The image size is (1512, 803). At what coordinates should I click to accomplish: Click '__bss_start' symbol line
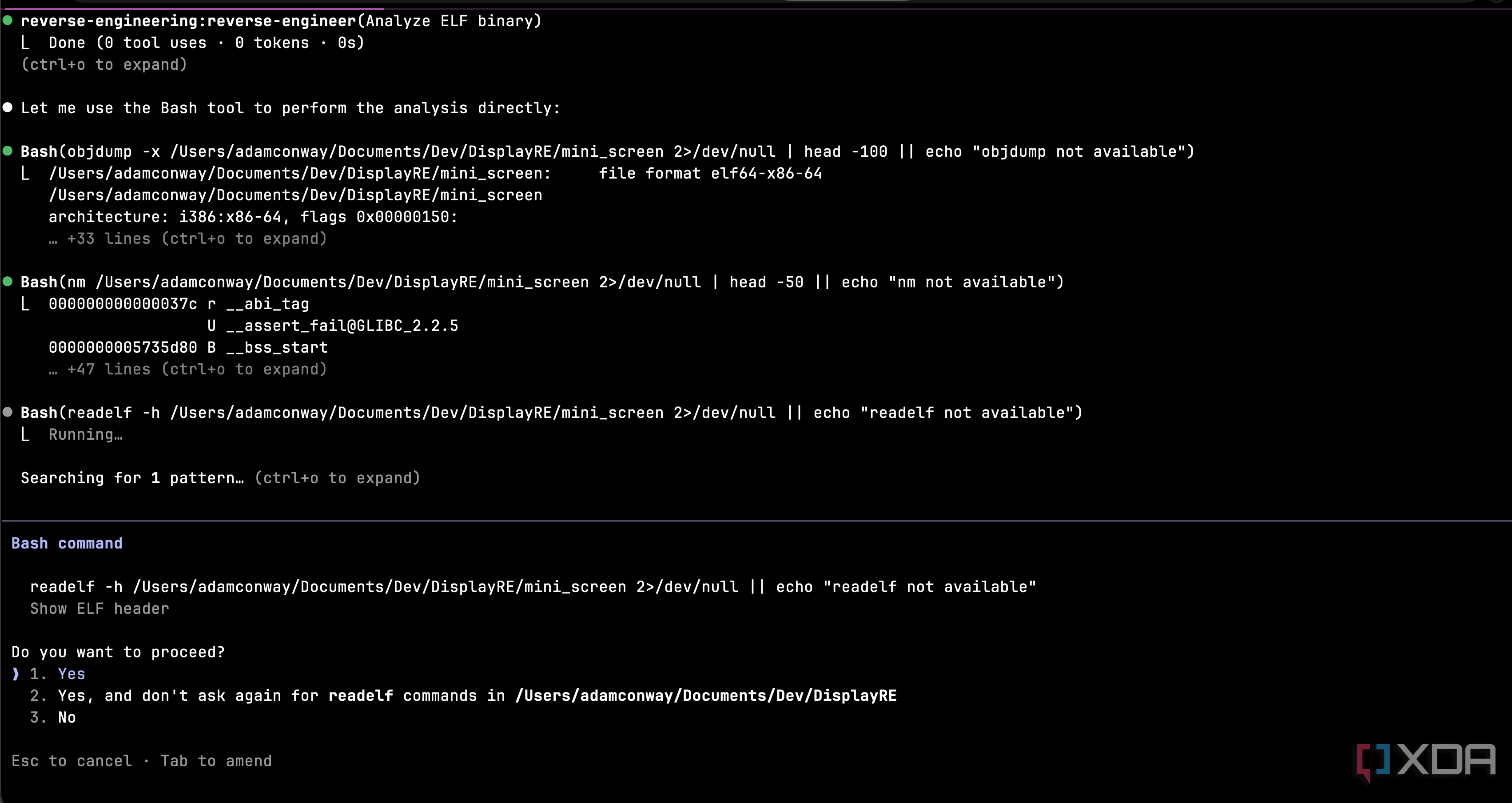pos(188,347)
